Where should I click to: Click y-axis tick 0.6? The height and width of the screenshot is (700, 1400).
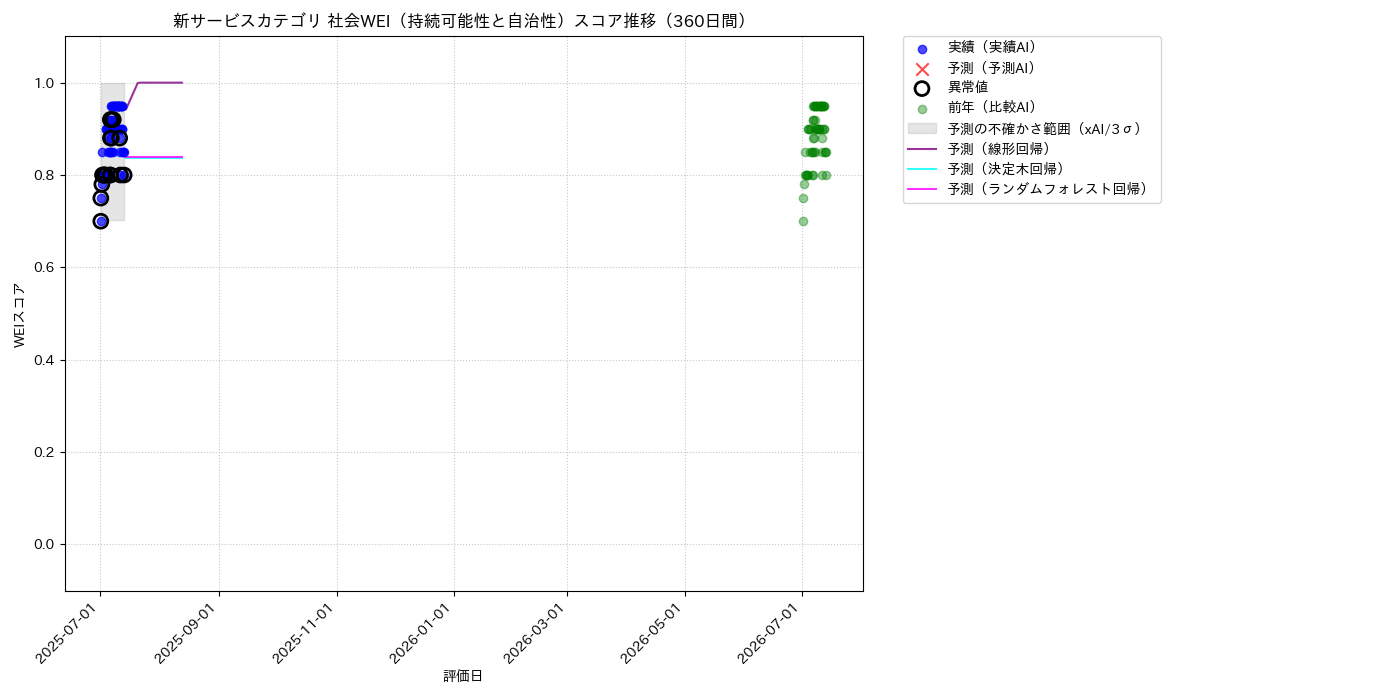point(46,267)
